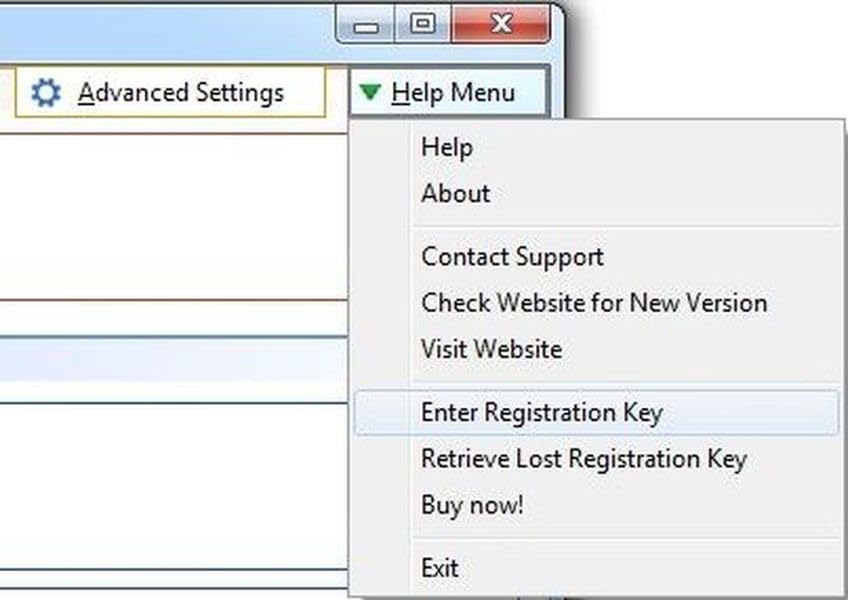The height and width of the screenshot is (600, 848).
Task: Close the window with the red X
Action: point(501,24)
